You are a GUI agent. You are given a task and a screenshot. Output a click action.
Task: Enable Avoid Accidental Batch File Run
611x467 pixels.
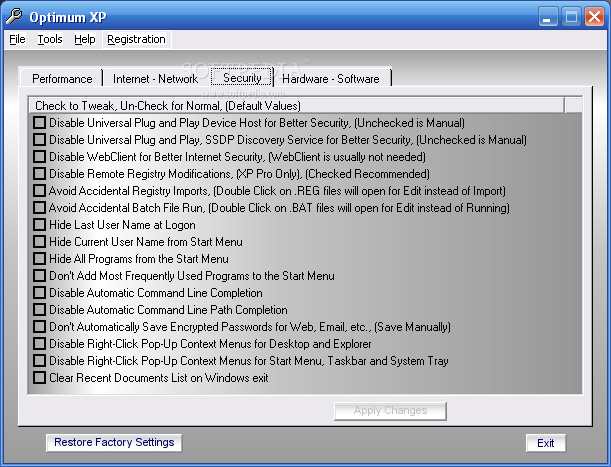tap(39, 207)
